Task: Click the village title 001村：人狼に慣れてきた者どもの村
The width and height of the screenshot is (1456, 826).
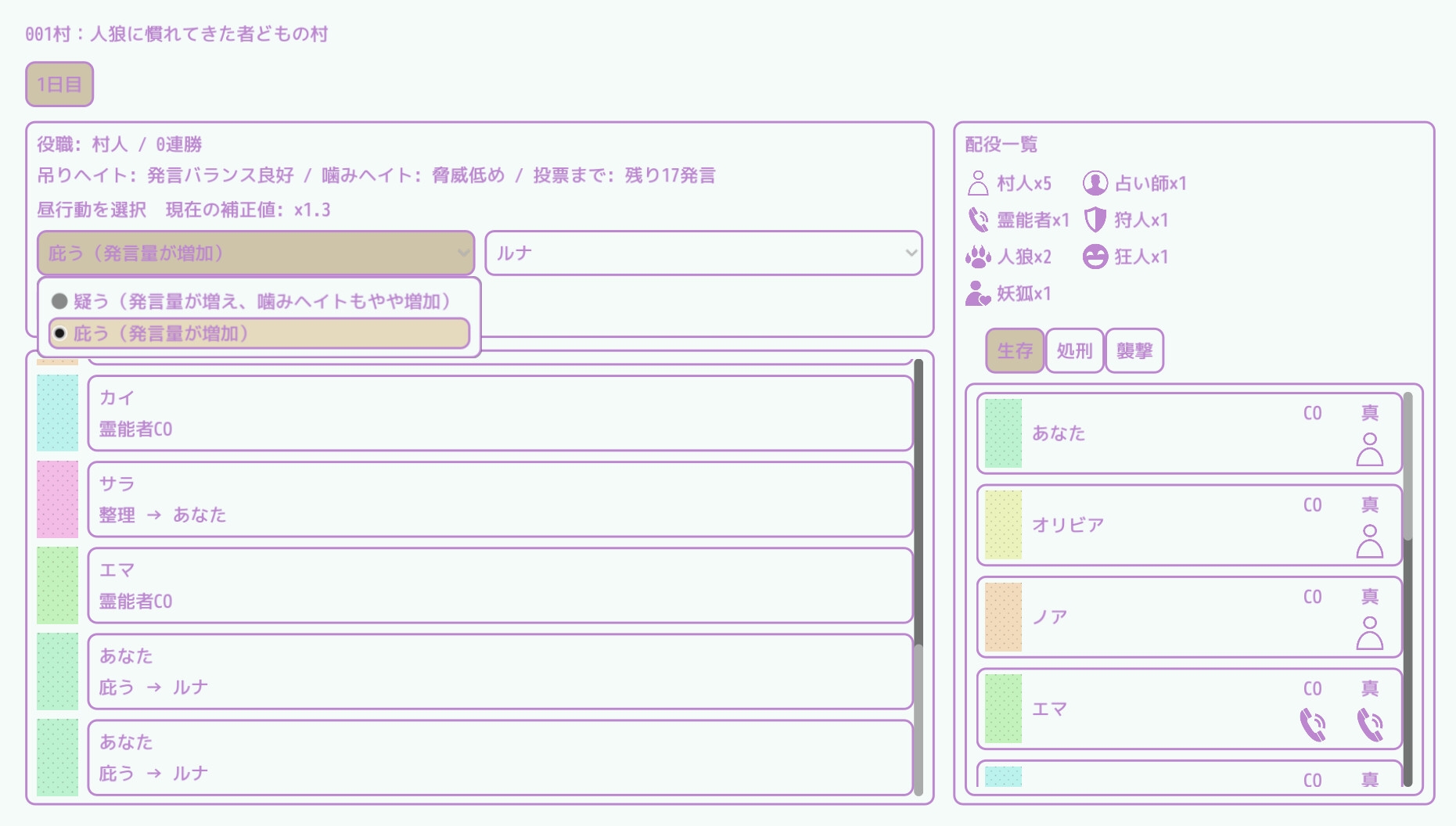Action: click(176, 34)
